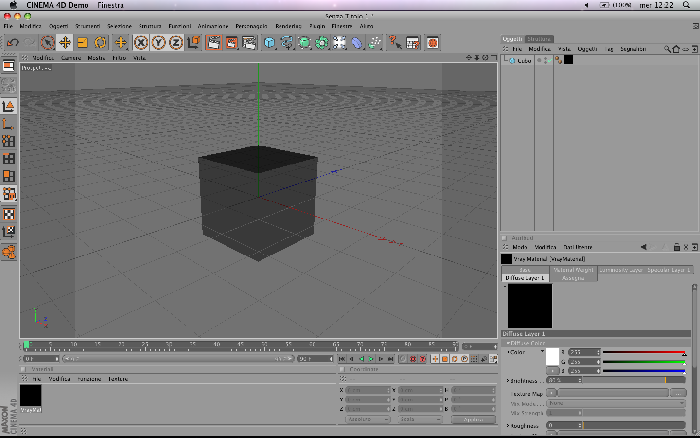Switch to Model mode in left toolbar
Screen dimensions: 700x438
(x=8, y=106)
